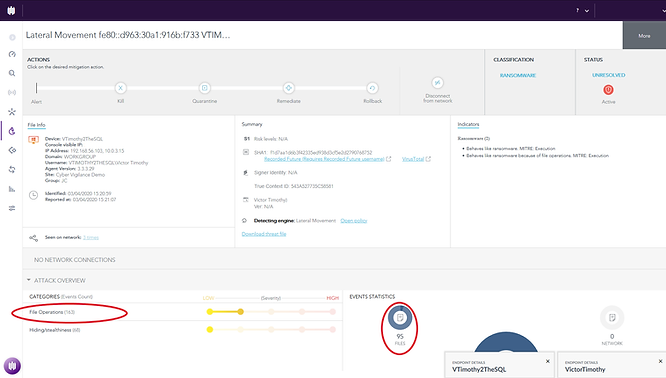Click the SHA1 hash value text
666x378 pixels.
(x=321, y=152)
